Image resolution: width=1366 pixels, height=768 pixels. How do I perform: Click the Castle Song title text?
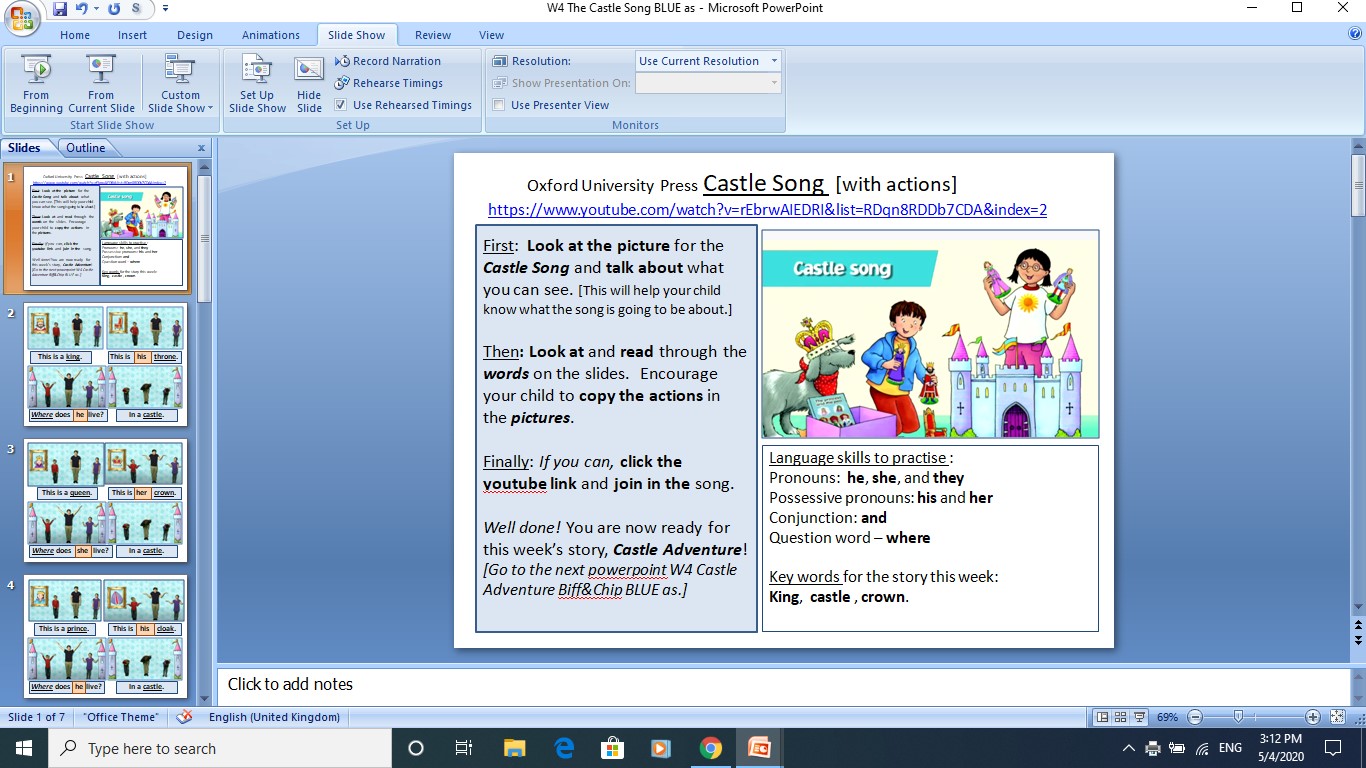(x=764, y=183)
